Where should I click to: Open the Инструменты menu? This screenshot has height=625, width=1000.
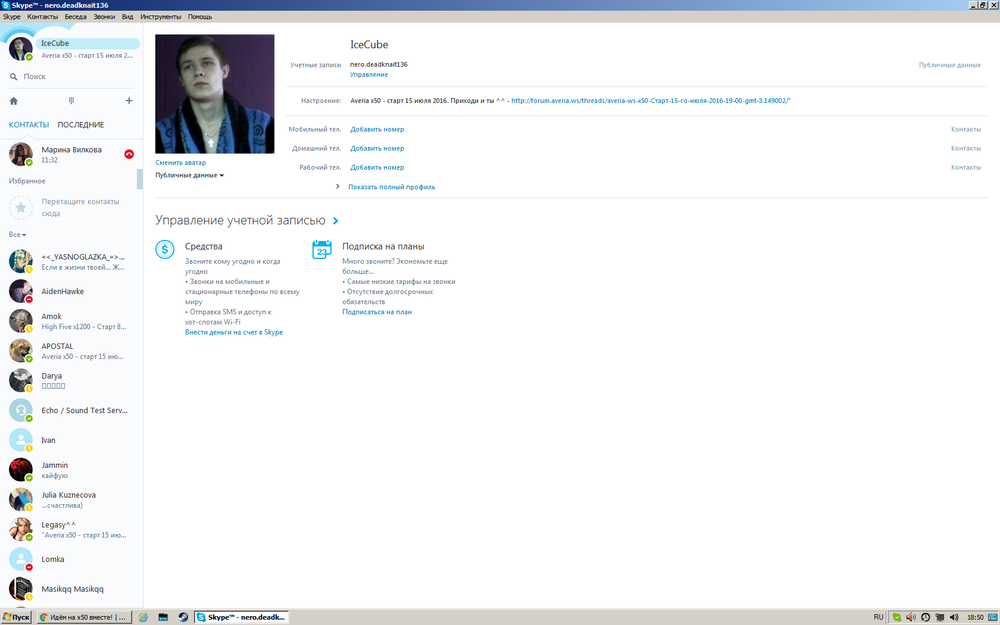point(161,17)
